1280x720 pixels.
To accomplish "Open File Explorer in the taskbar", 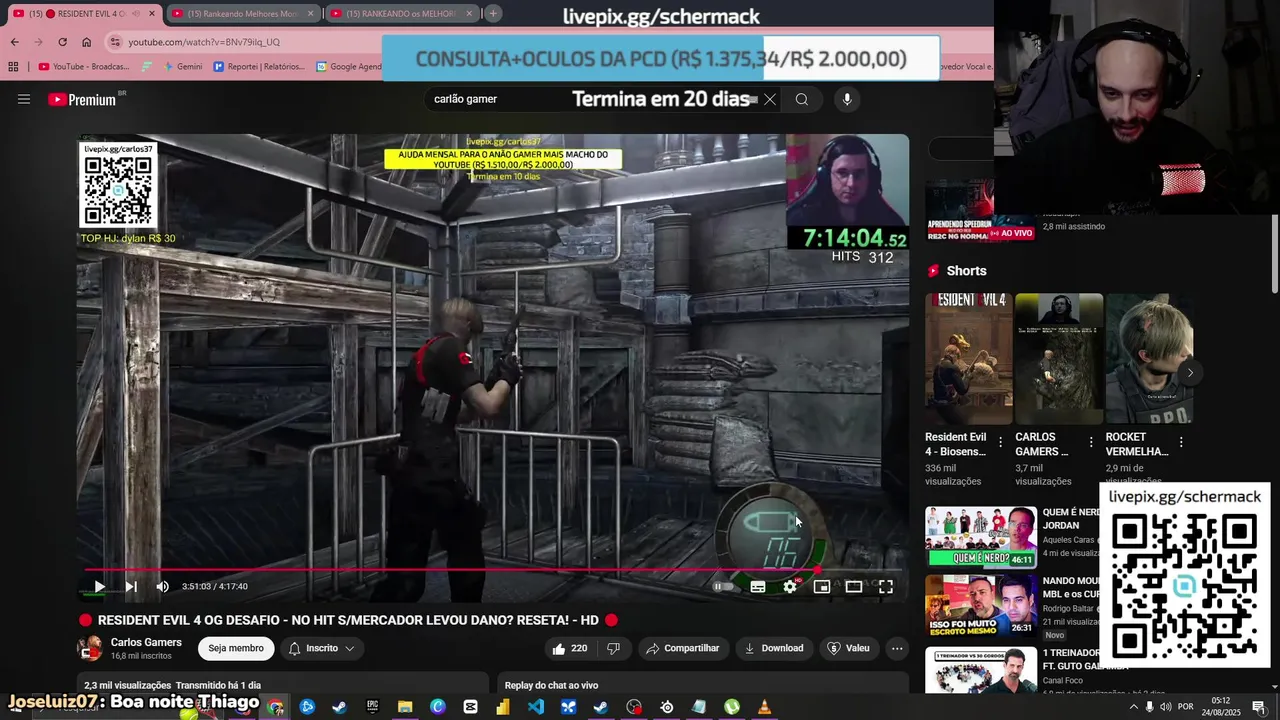I will click(x=405, y=707).
